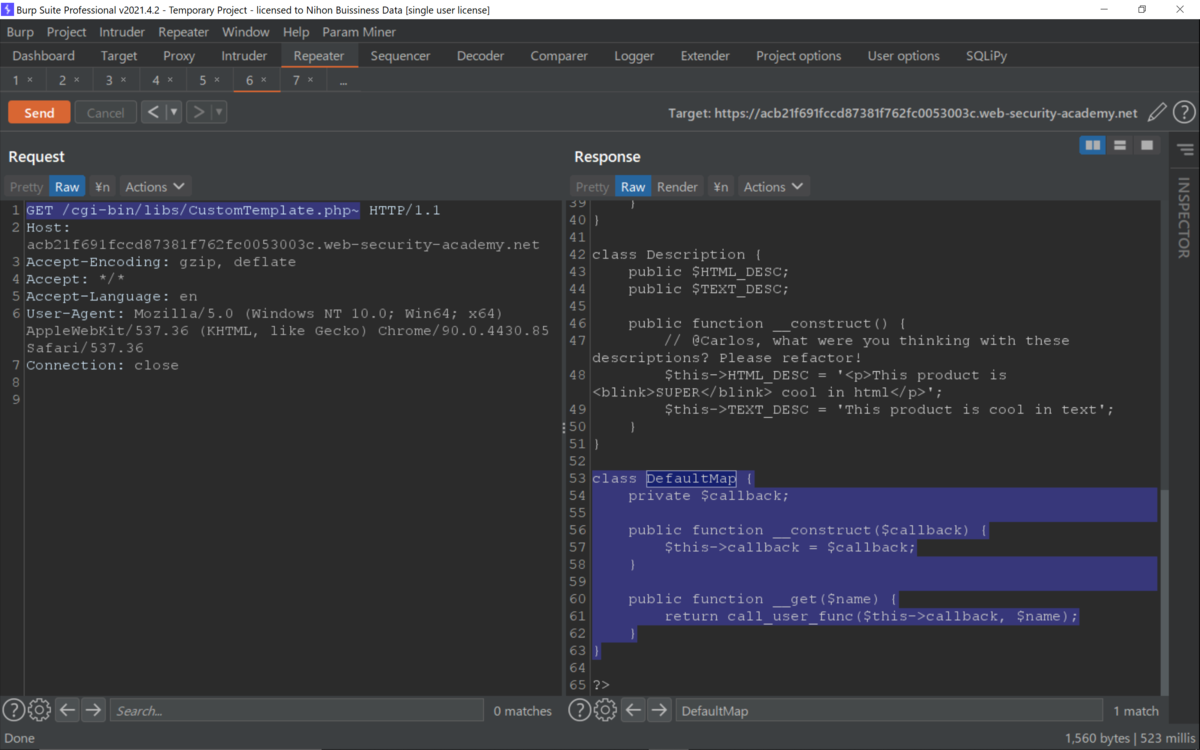Open the Param Miner menu
The image size is (1200, 750).
point(359,32)
